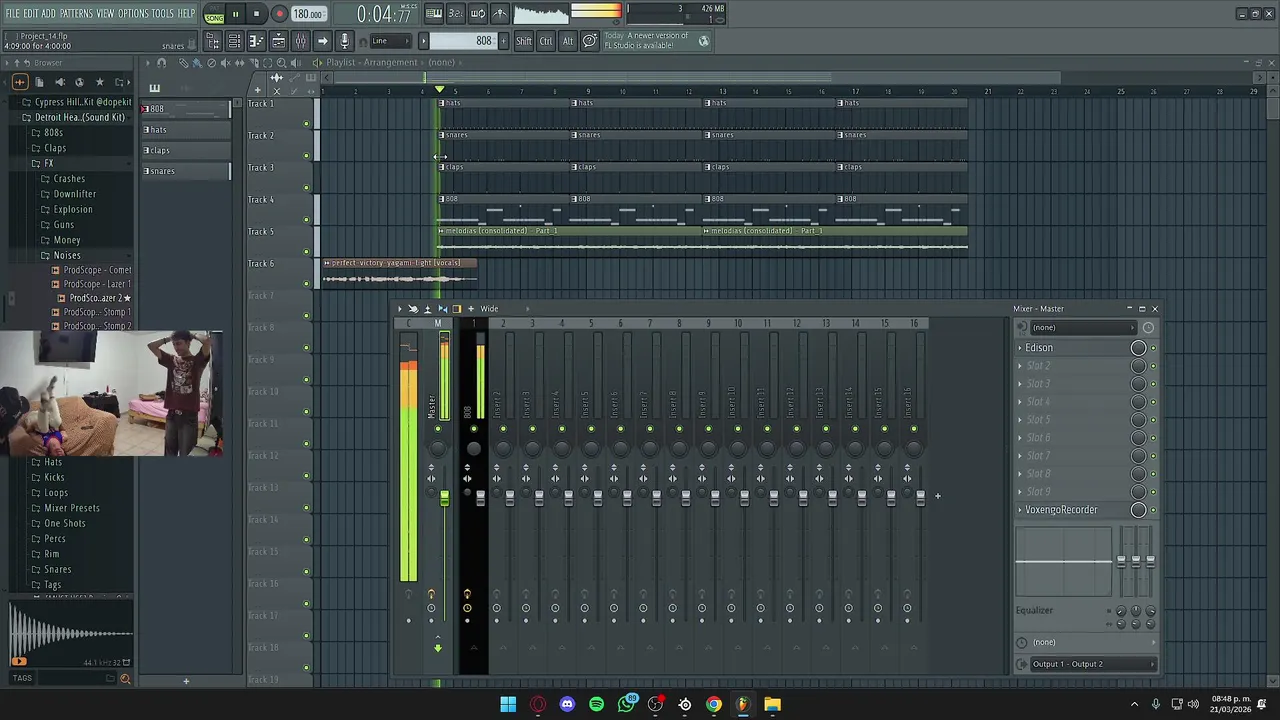Image resolution: width=1280 pixels, height=720 pixels.
Task: Click the Windows Start button
Action: [508, 704]
